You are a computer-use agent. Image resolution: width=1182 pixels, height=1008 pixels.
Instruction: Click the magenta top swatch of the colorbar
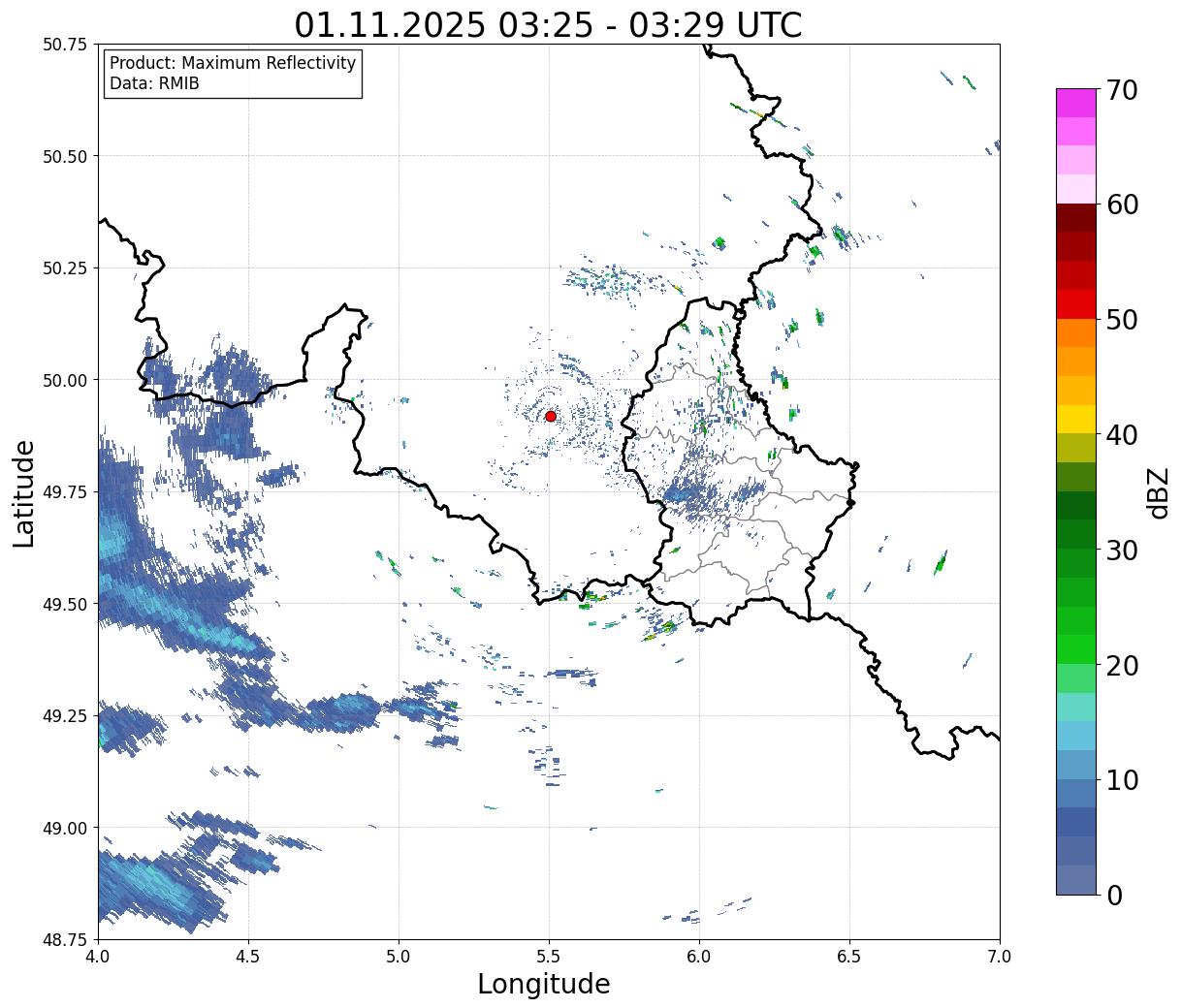(x=1076, y=103)
